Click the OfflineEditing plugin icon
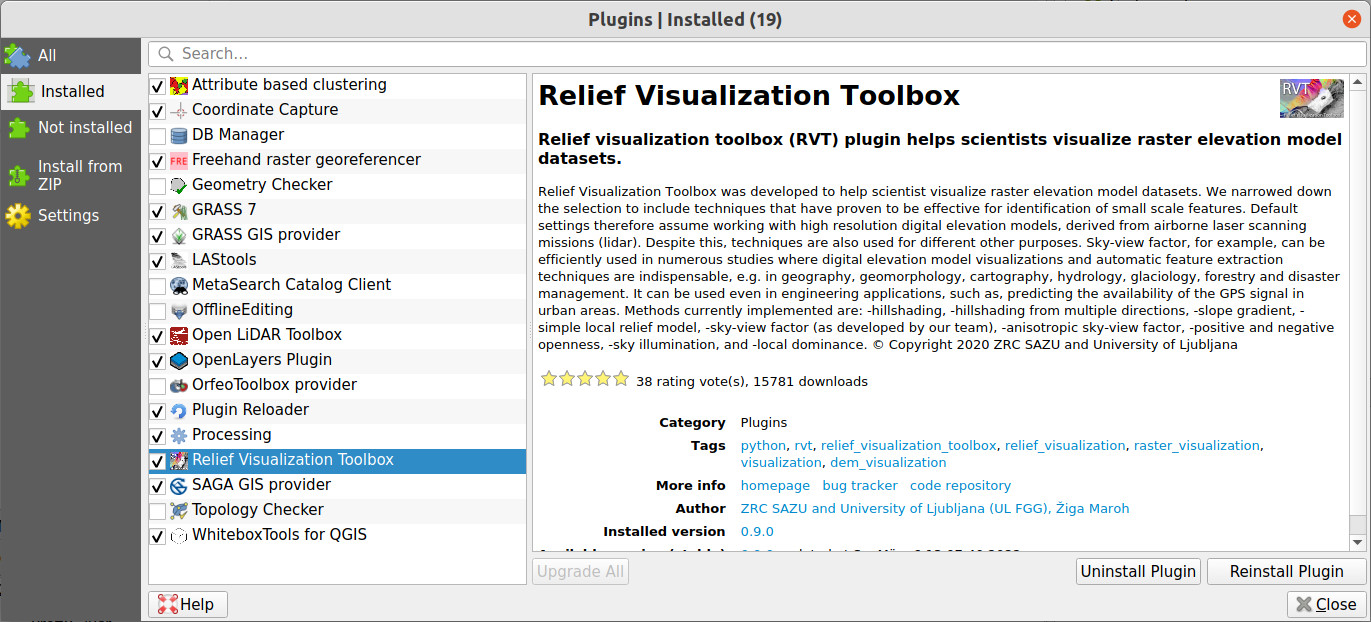Viewport: 1371px width, 622px height. (x=179, y=310)
